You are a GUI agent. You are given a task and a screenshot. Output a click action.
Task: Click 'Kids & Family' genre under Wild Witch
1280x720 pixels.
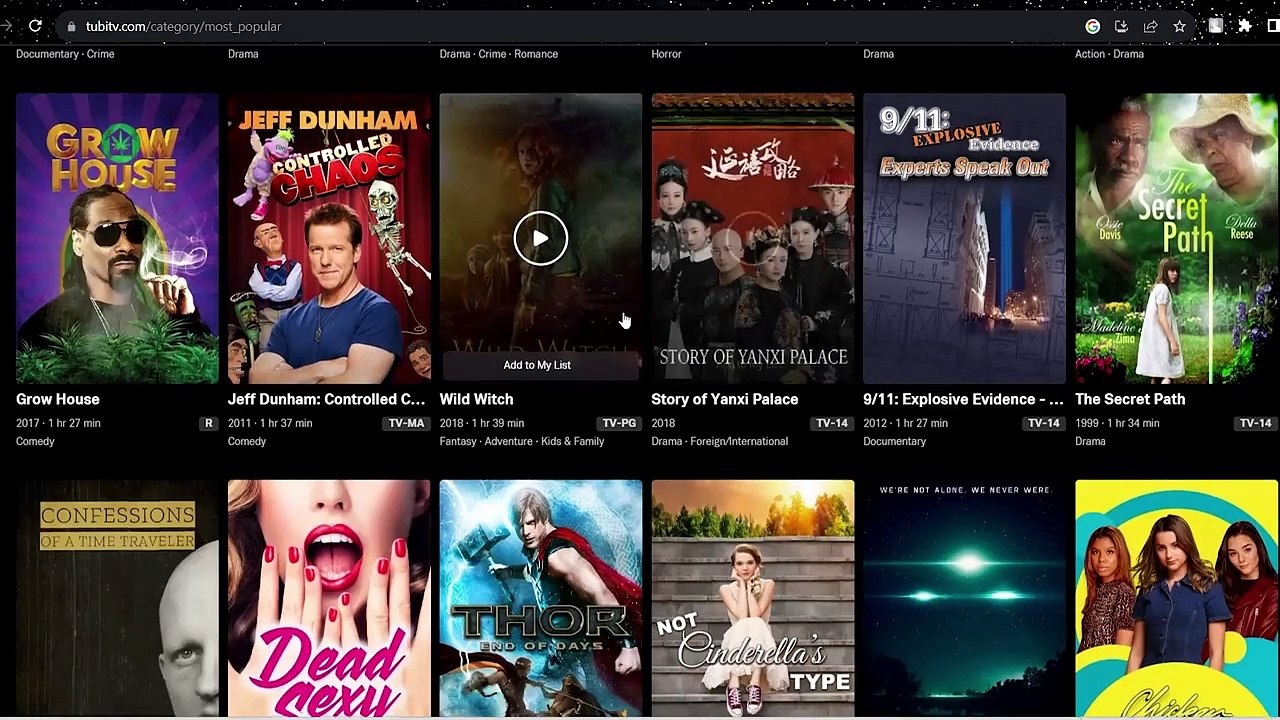(573, 441)
